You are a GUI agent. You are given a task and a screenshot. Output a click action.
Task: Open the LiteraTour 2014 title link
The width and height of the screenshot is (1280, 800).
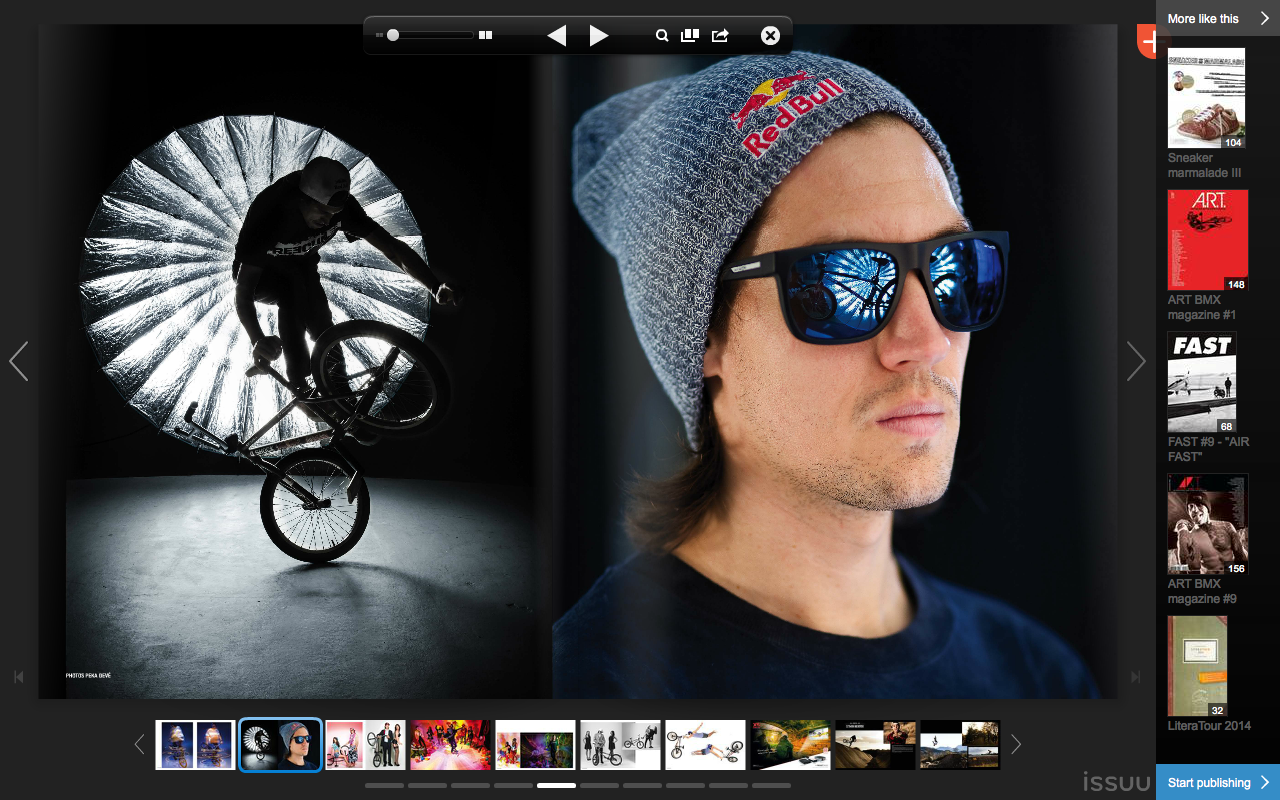[1209, 726]
